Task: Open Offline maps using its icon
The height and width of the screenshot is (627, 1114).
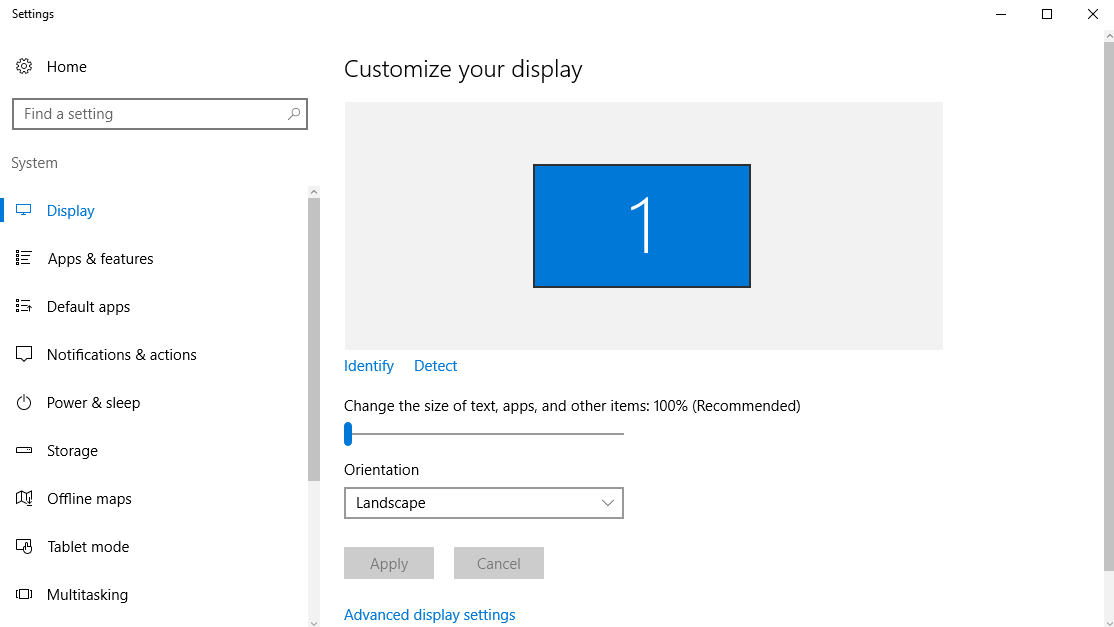Action: 24,498
